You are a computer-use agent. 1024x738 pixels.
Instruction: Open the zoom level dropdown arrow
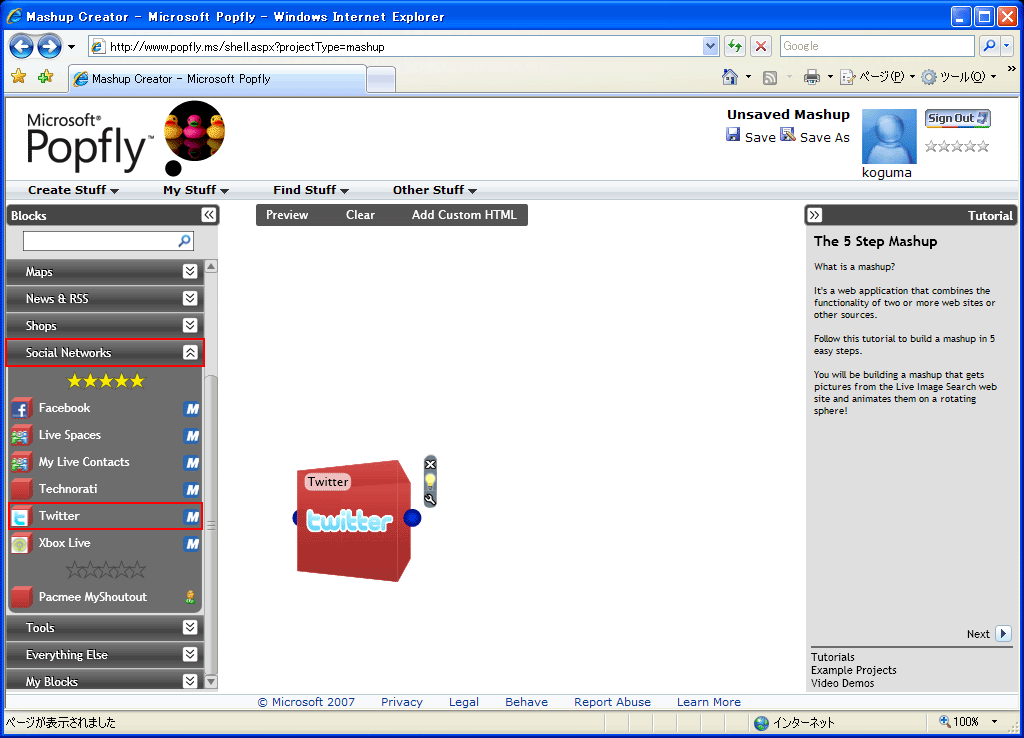[x=995, y=722]
